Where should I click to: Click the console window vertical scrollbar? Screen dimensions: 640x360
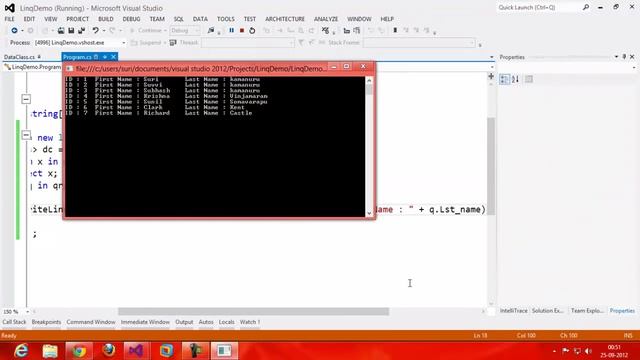tap(369, 147)
